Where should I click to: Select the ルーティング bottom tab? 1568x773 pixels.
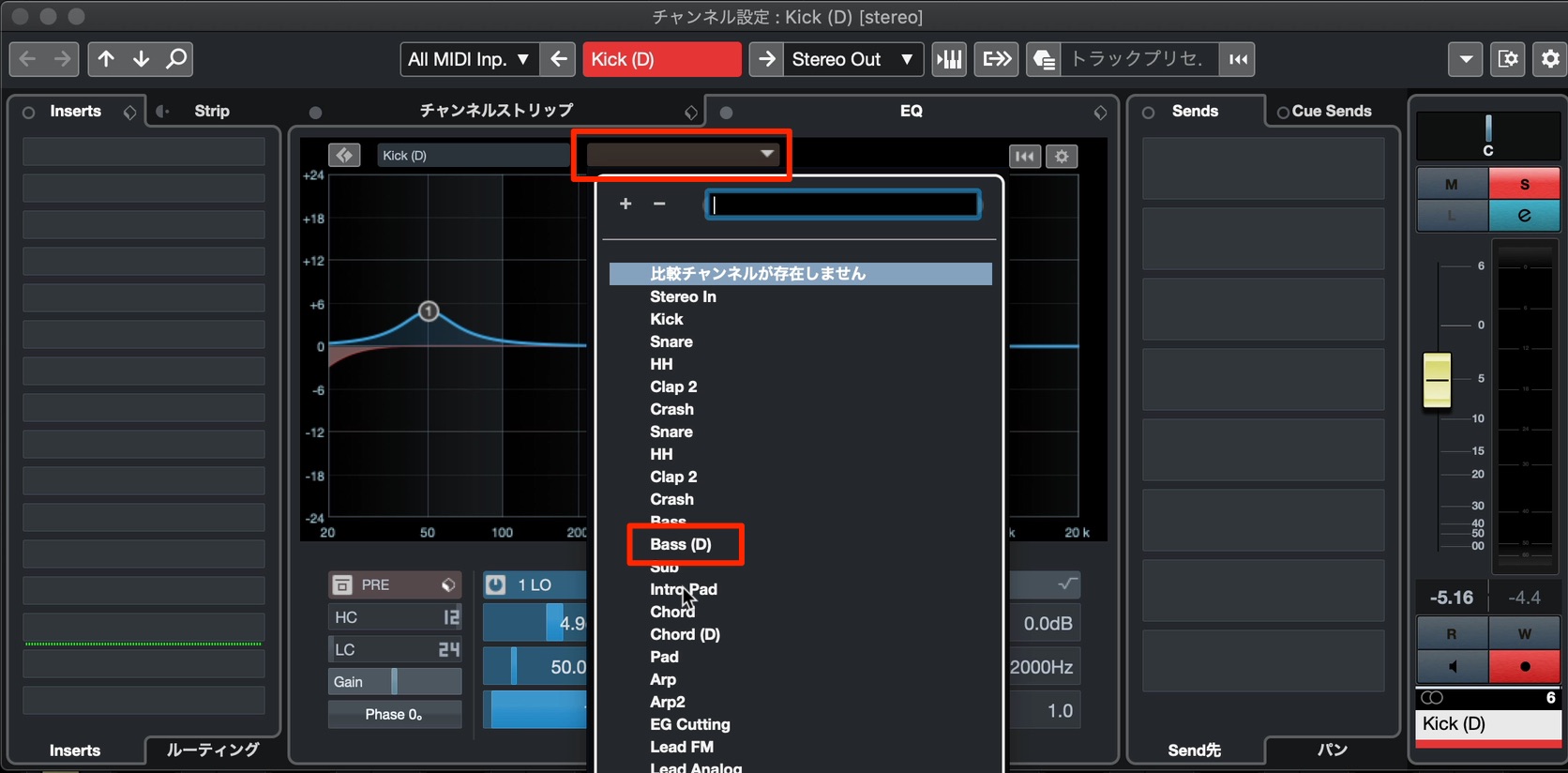point(213,750)
